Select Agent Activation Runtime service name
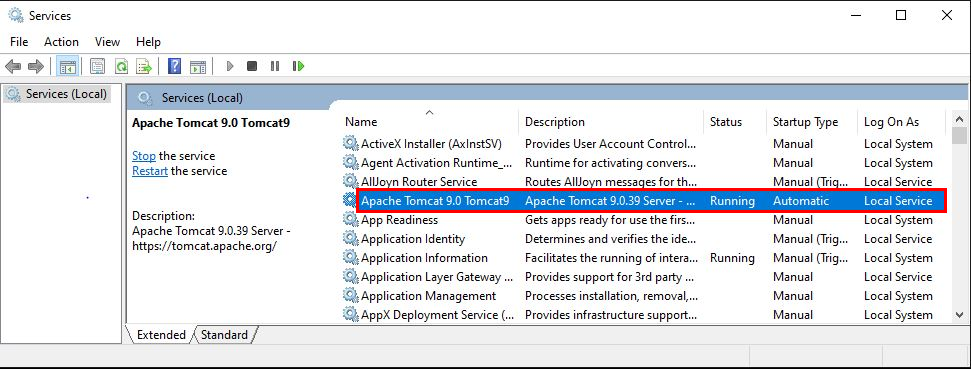Viewport: 971px width, 369px height. pos(437,163)
